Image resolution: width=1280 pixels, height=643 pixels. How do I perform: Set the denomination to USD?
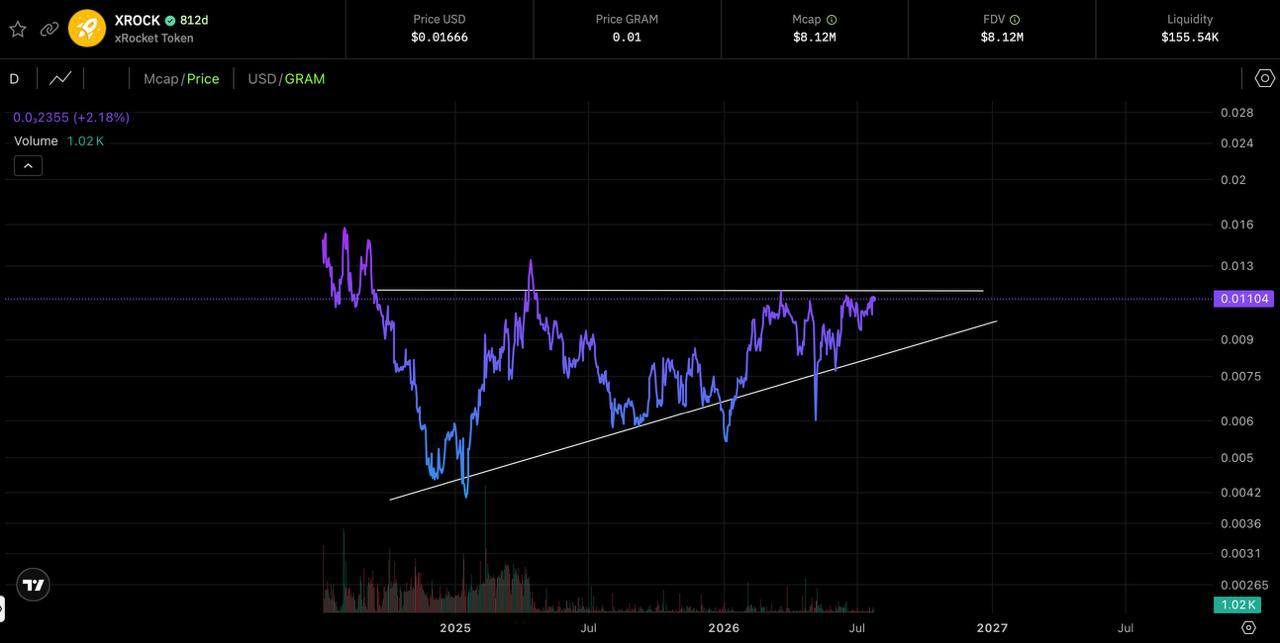click(262, 78)
